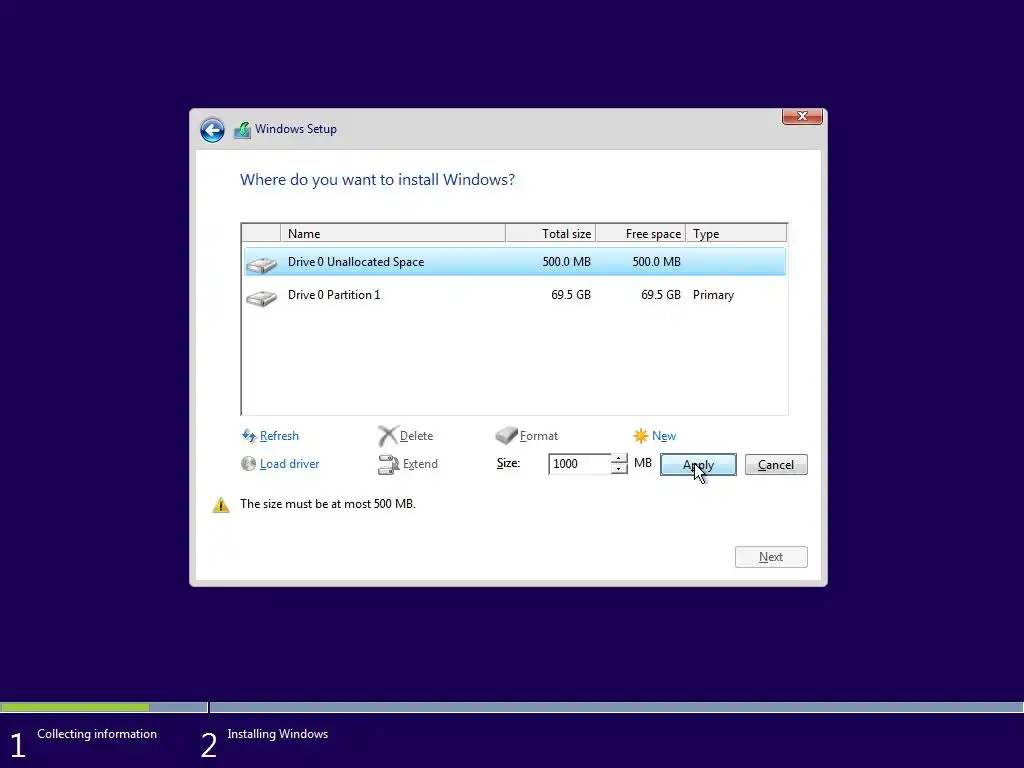Go back using the blue arrow button
The height and width of the screenshot is (768, 1024).
point(212,130)
